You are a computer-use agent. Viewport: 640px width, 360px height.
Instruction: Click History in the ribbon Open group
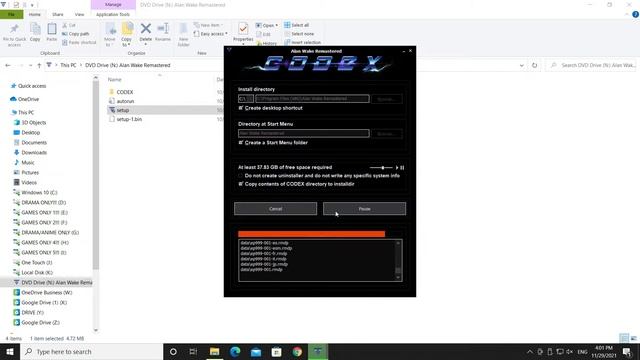click(267, 43)
